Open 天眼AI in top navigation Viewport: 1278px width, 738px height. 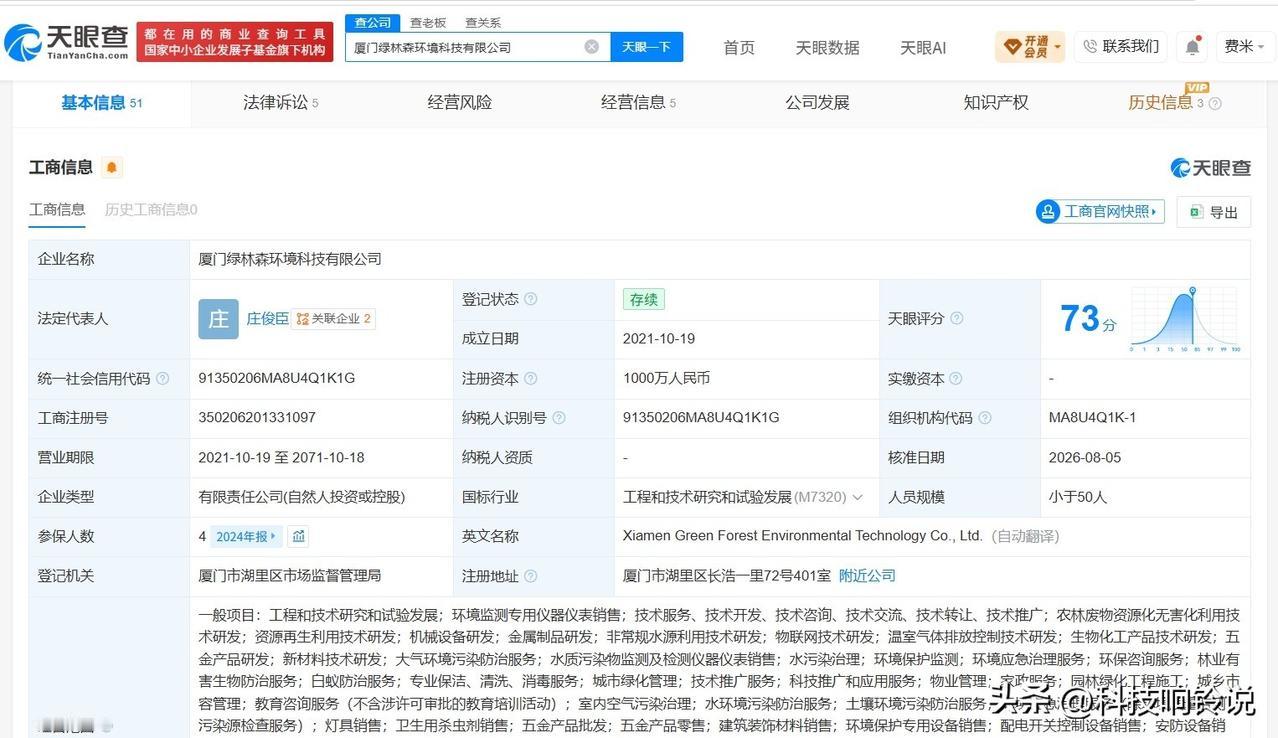click(922, 47)
